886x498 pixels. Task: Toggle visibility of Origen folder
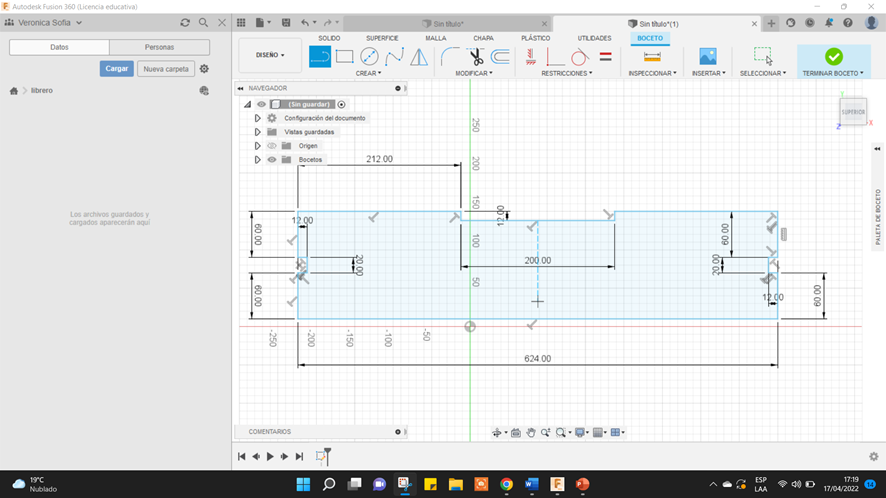click(x=271, y=146)
